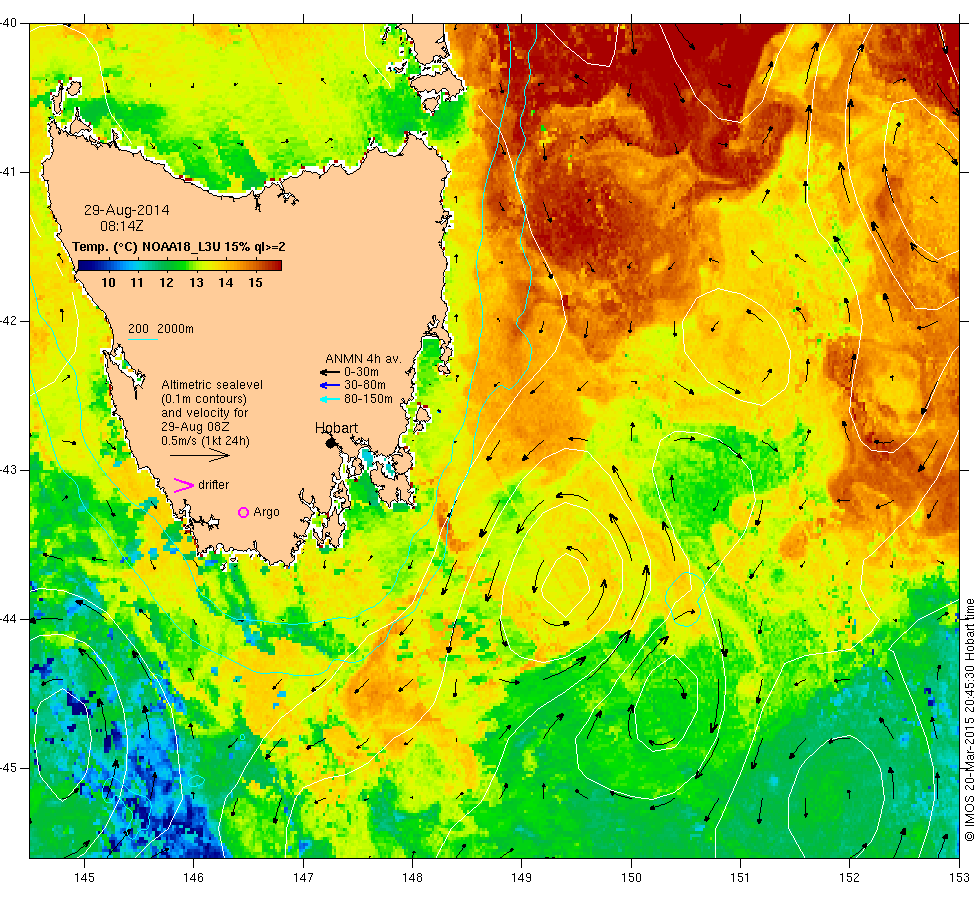Click longitude axis label 147
The height and width of the screenshot is (900, 980).
(x=303, y=878)
